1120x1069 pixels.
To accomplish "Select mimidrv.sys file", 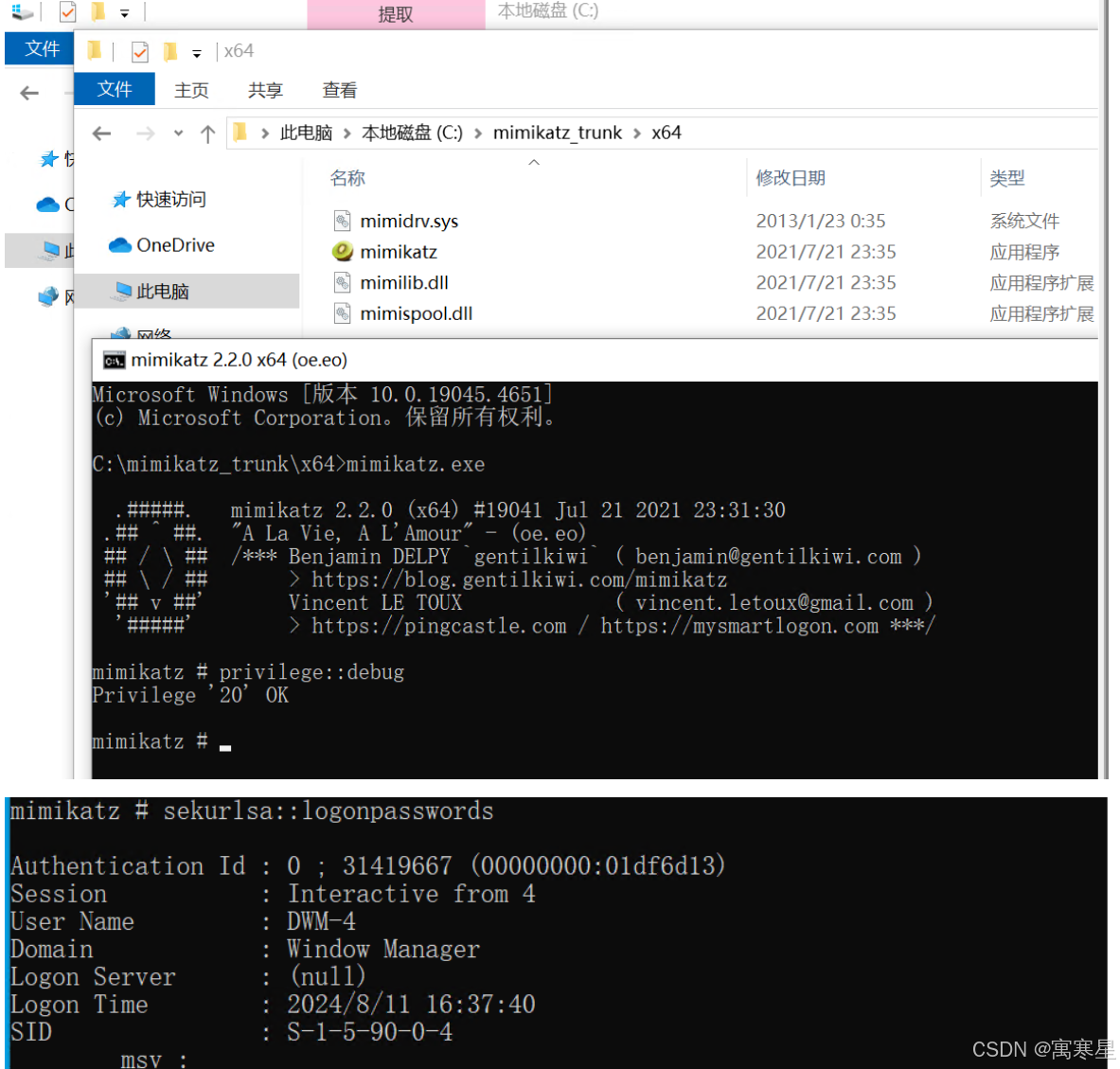I will point(409,222).
